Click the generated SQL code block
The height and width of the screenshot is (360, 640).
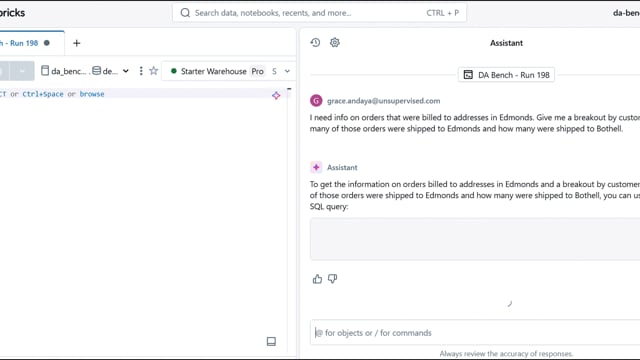click(475, 239)
